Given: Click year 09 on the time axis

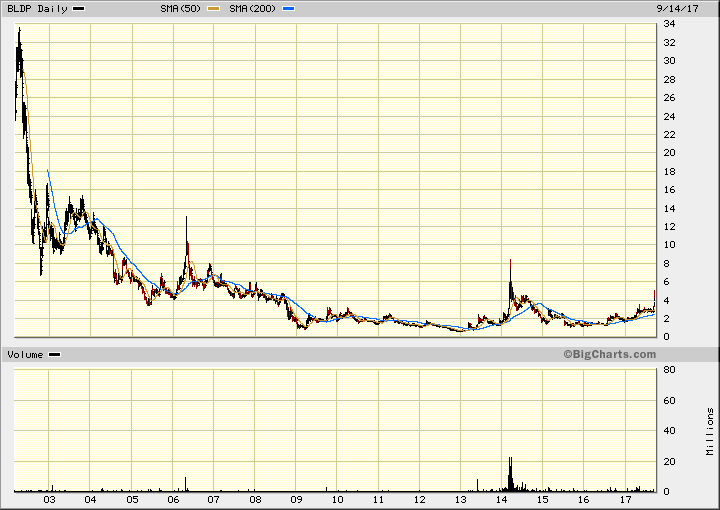Looking at the screenshot, I should coord(296,499).
